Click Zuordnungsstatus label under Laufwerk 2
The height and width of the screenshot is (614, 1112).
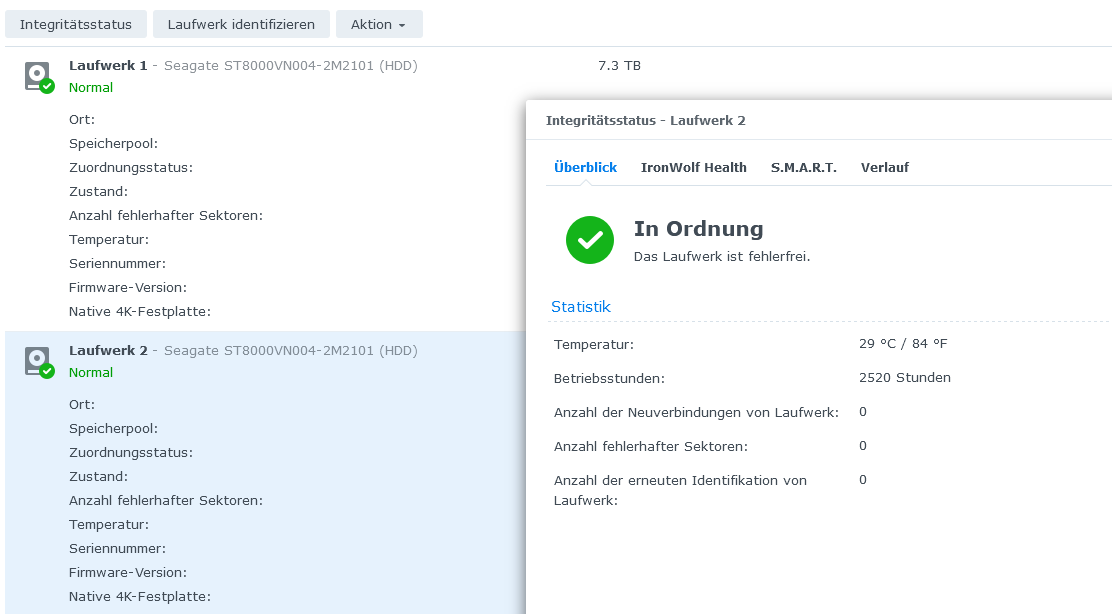(x=130, y=452)
